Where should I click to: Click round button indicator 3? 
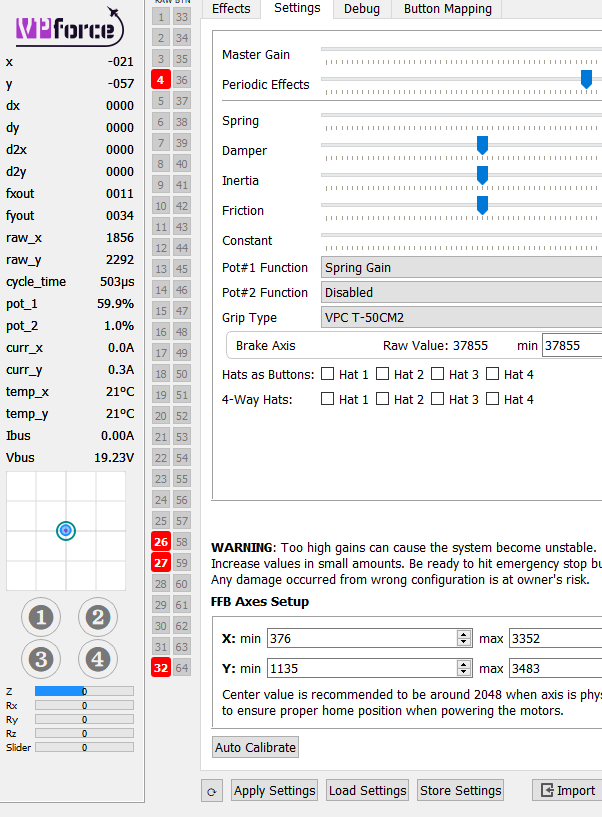pos(41,659)
